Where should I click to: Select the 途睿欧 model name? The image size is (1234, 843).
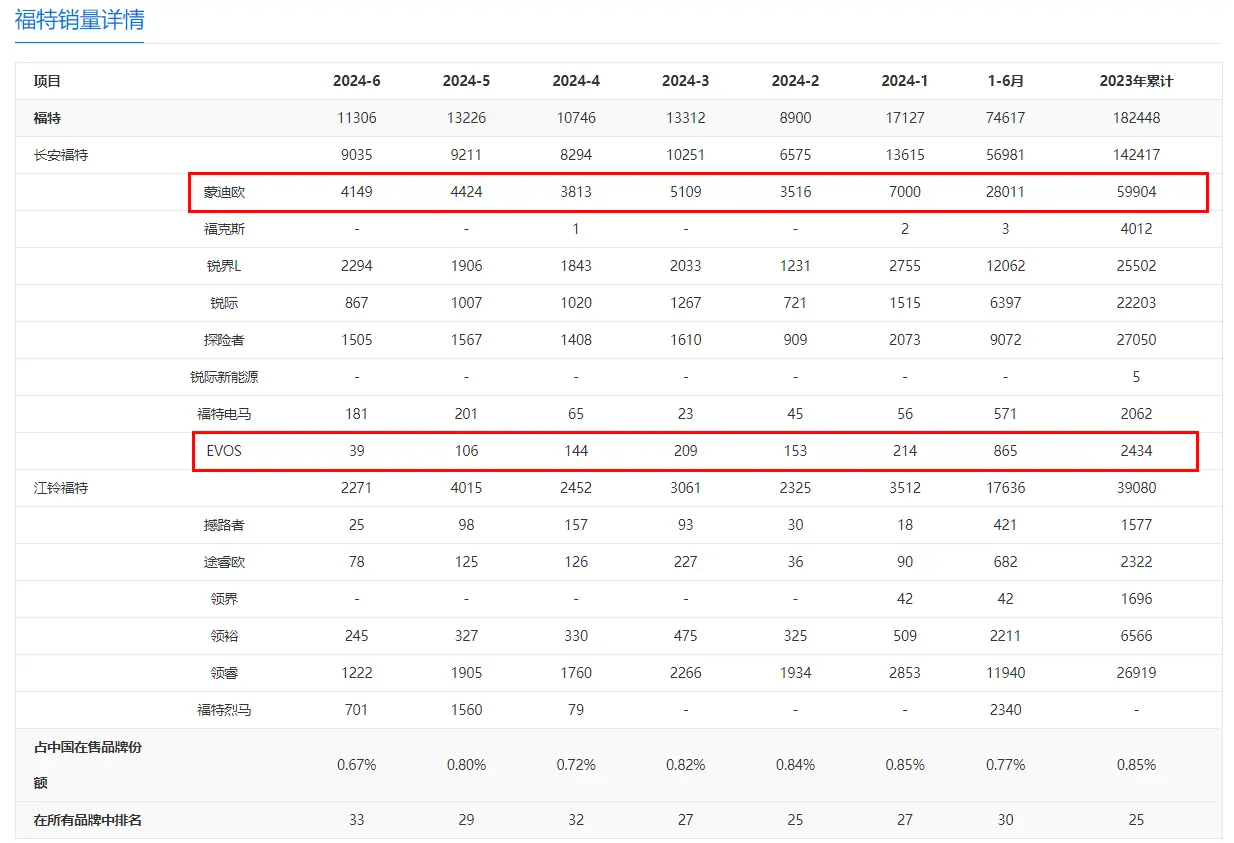coord(224,562)
